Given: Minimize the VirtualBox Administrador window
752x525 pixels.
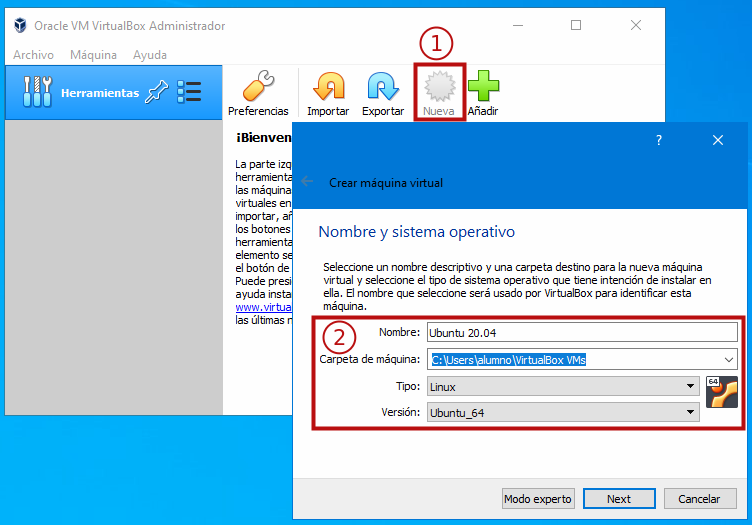Looking at the screenshot, I should [x=517, y=25].
